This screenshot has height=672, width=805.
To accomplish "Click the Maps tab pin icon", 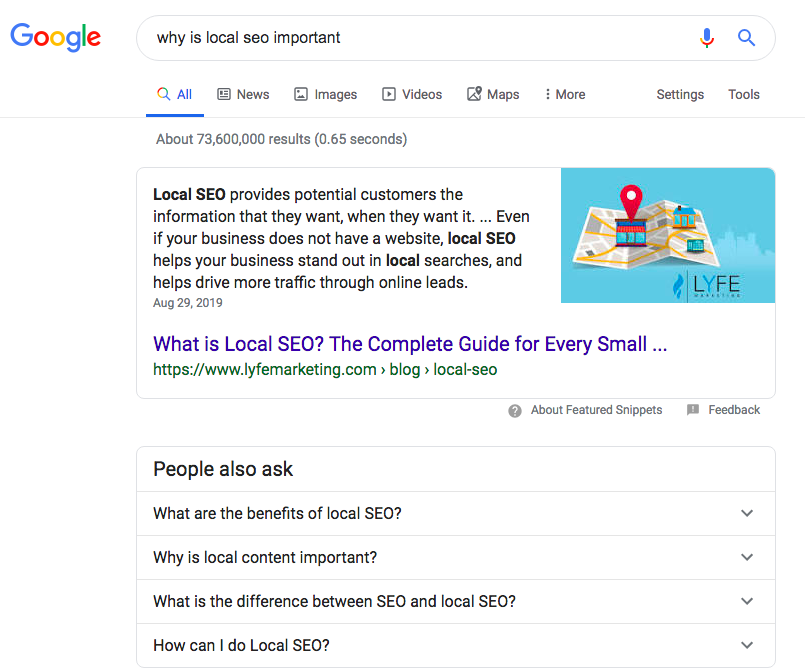I will pyautogui.click(x=474, y=93).
